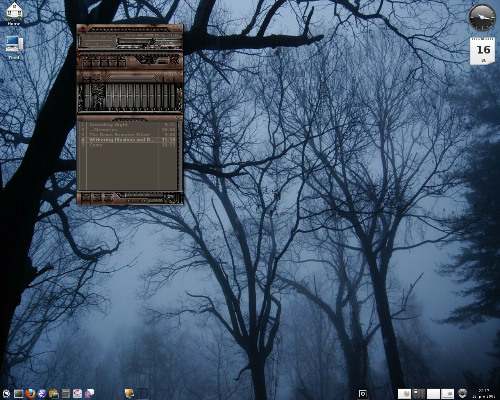
Task: Click the playlist vertical scrollbar
Action: pyautogui.click(x=180, y=156)
